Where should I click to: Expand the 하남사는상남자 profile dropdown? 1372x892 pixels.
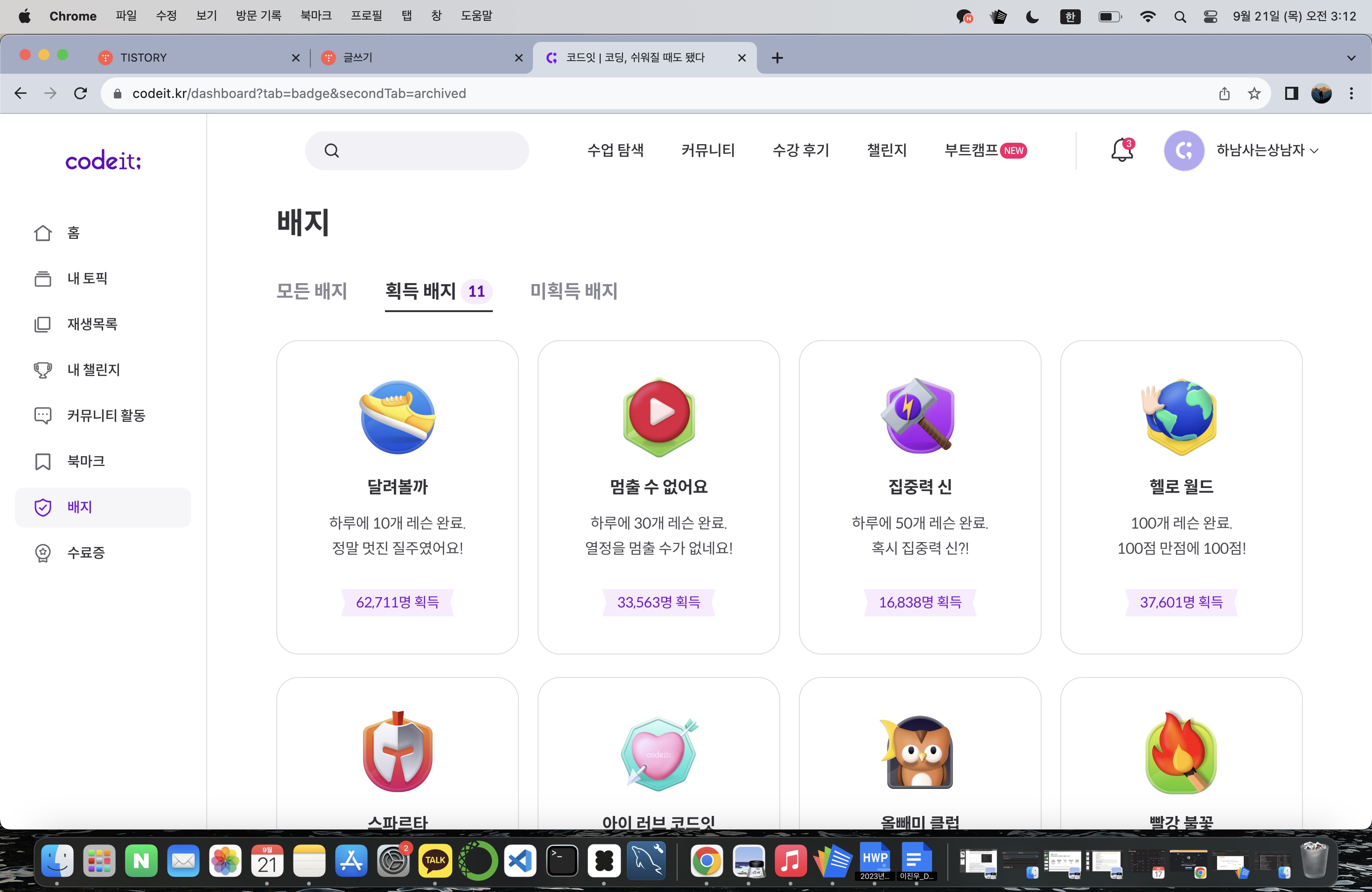1267,150
